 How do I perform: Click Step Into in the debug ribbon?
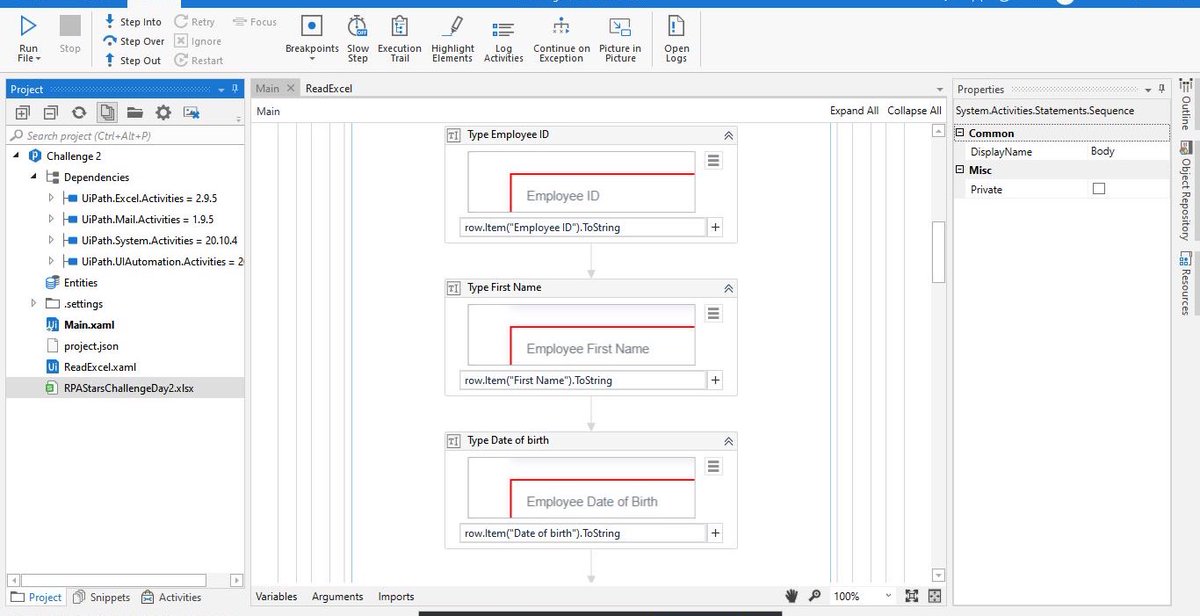click(x=133, y=22)
